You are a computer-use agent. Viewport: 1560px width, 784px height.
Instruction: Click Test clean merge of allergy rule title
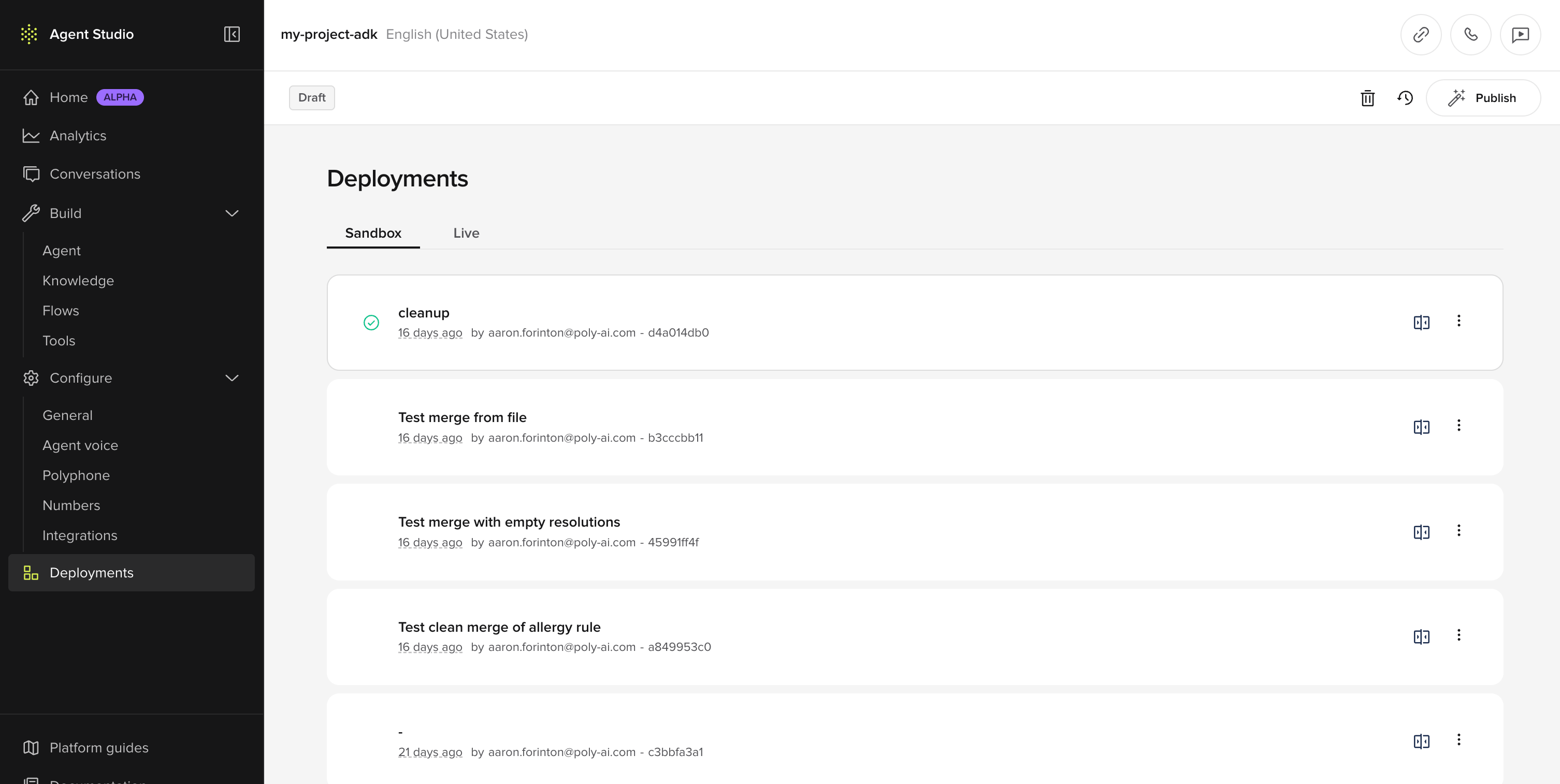(499, 627)
